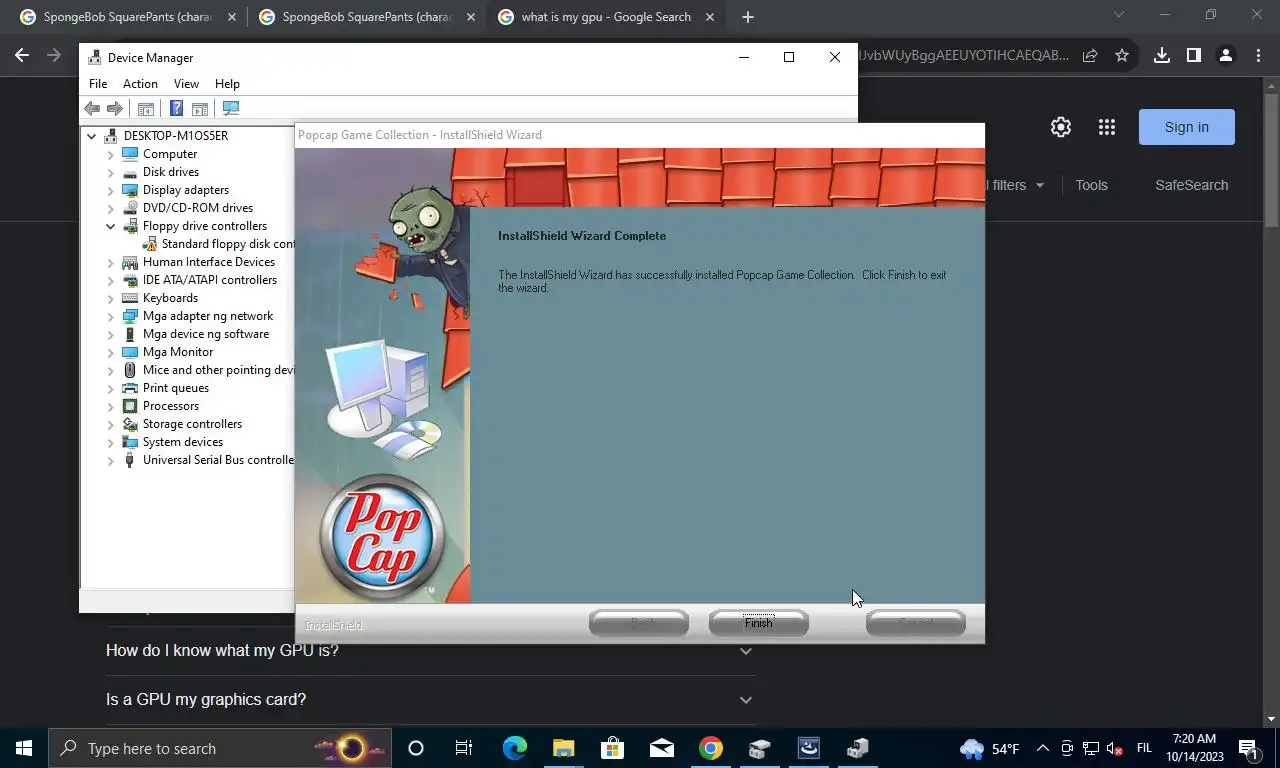Select Mice and other pointing devices
The height and width of the screenshot is (768, 1280).
coord(218,370)
